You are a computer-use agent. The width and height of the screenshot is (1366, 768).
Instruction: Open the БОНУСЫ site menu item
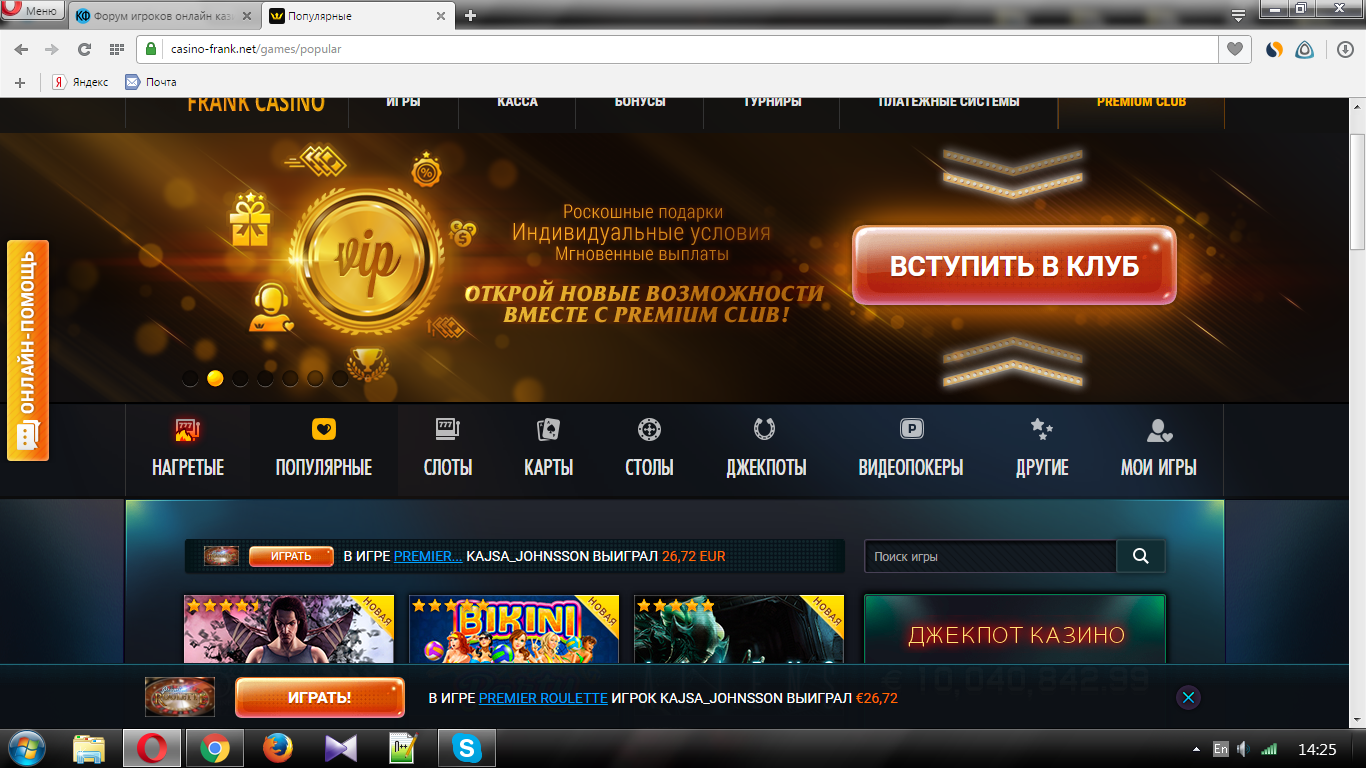click(640, 102)
